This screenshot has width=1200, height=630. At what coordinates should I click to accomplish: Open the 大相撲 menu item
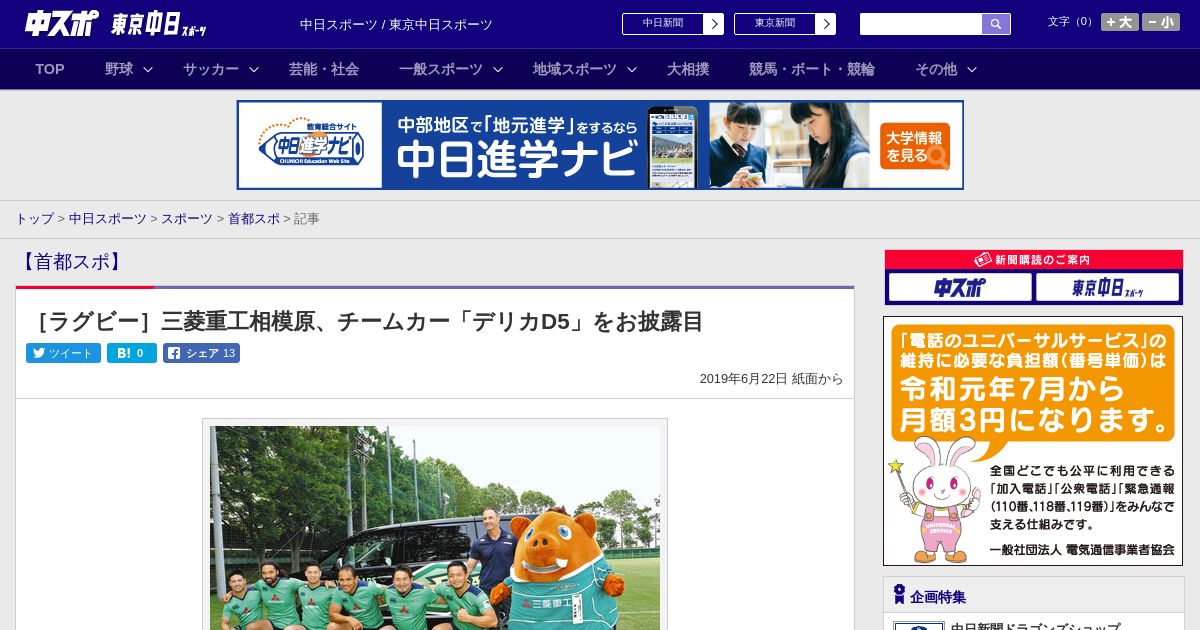click(x=688, y=69)
